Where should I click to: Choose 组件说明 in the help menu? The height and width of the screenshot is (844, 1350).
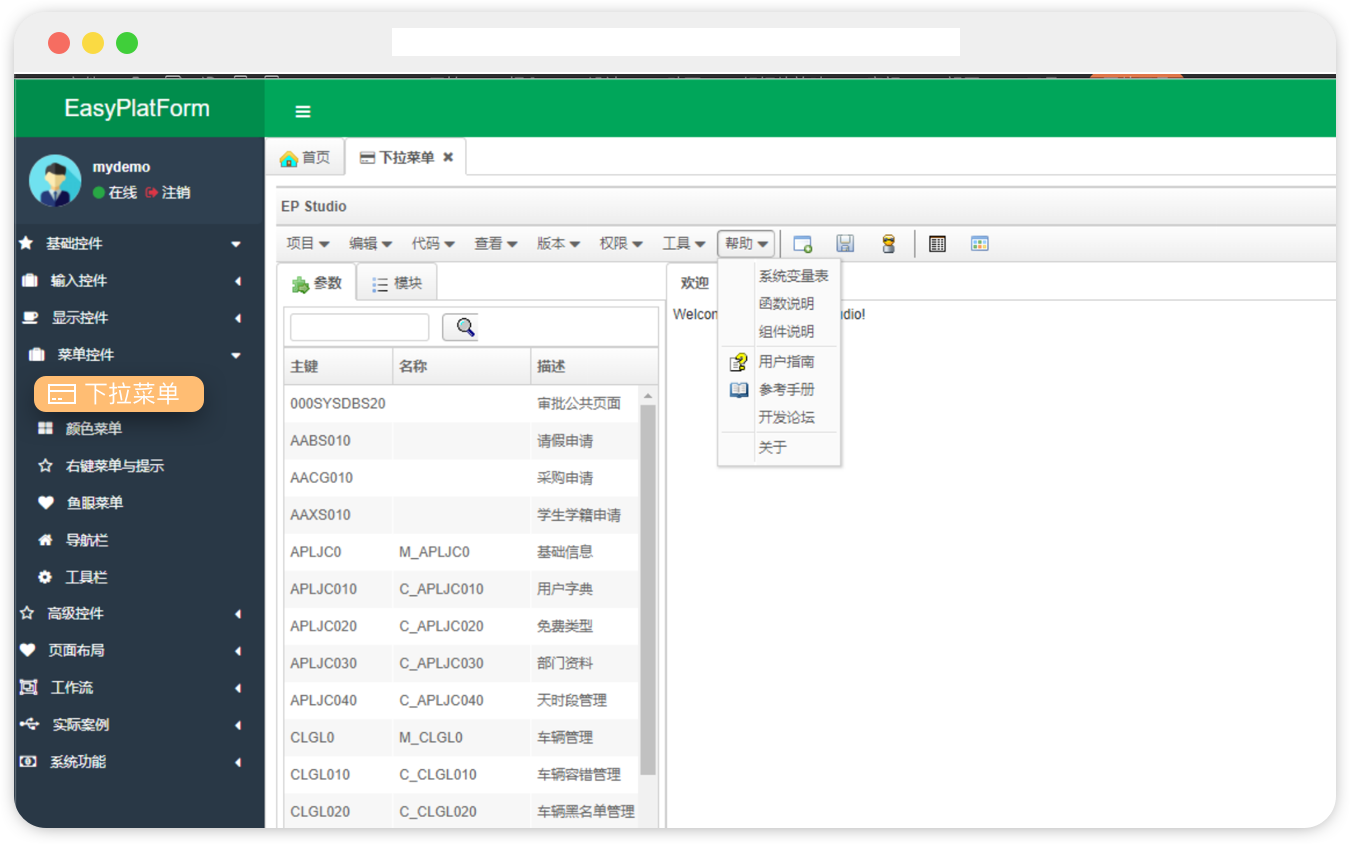coord(779,332)
